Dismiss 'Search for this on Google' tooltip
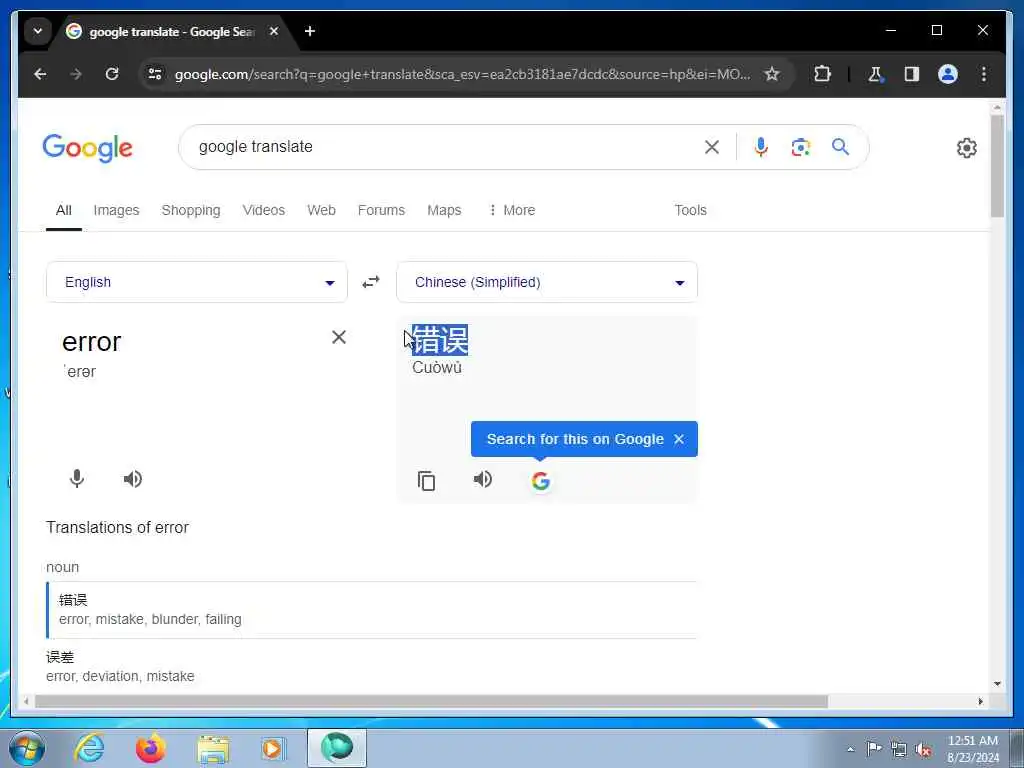Viewport: 1024px width, 768px height. coord(679,439)
